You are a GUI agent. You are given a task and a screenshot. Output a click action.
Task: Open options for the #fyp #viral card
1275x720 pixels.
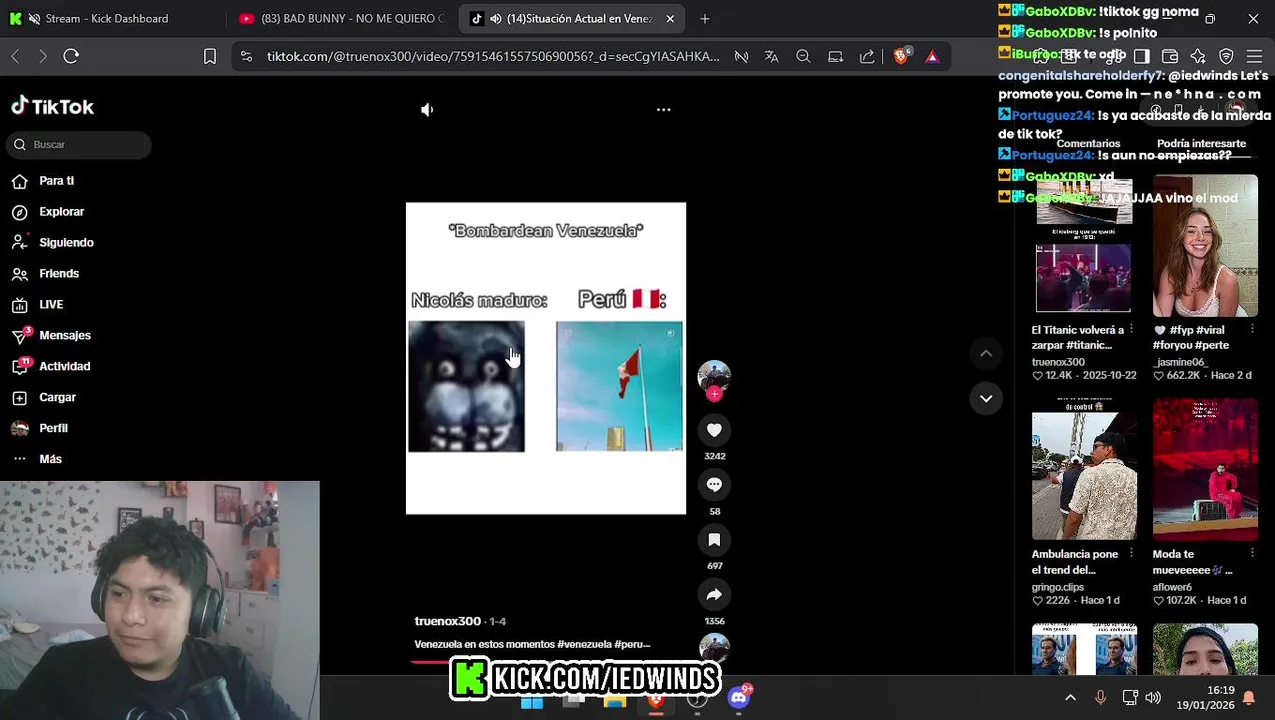click(x=1252, y=329)
